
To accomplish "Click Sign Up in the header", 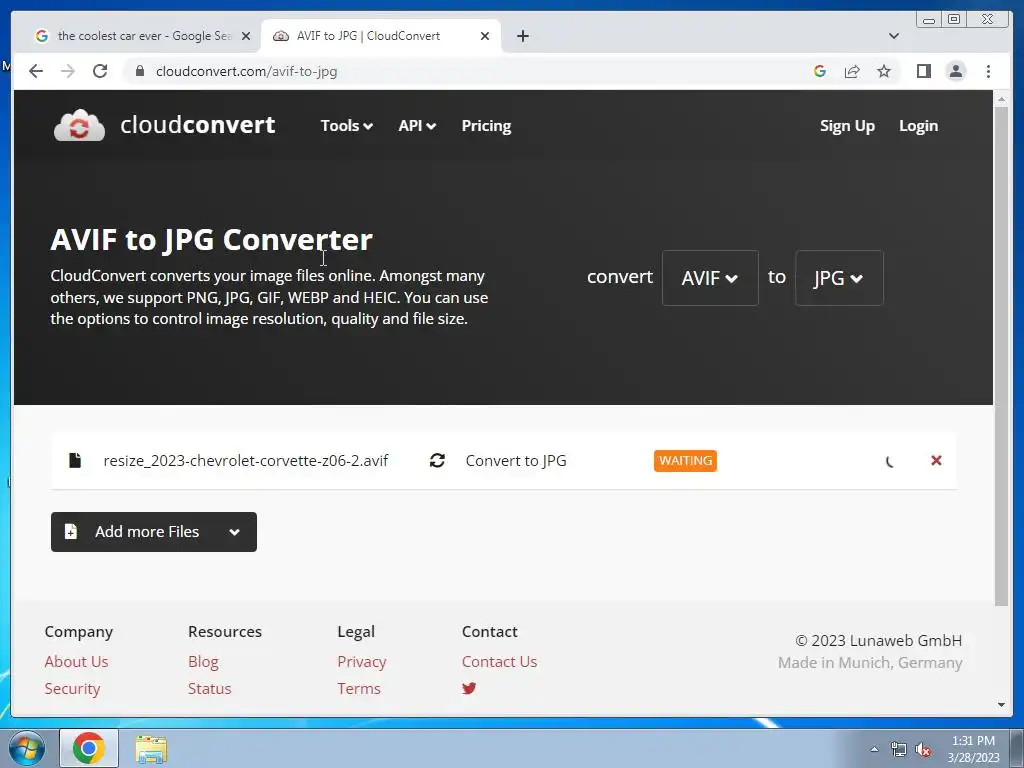I will (x=847, y=125).
